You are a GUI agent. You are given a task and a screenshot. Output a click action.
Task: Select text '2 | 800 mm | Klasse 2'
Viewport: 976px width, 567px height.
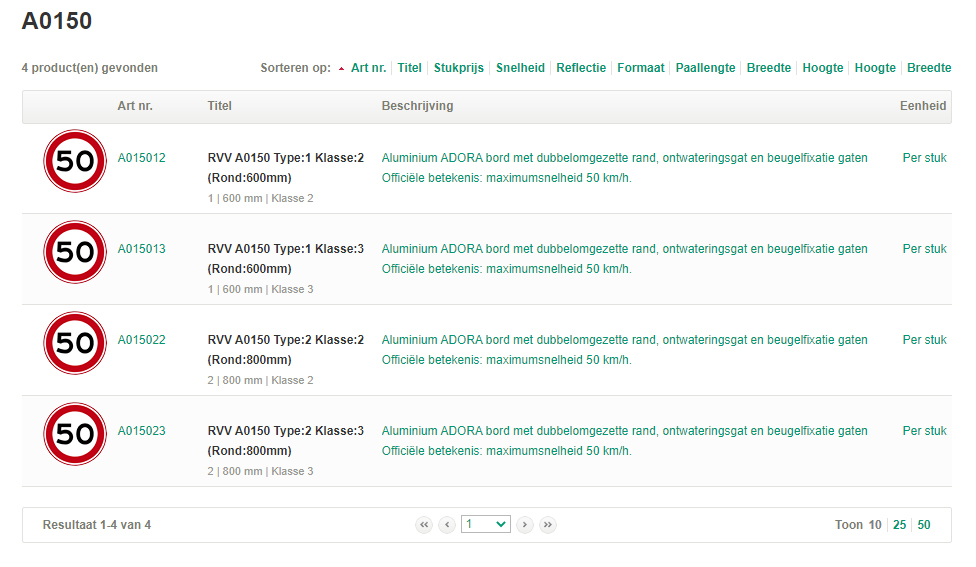point(260,380)
